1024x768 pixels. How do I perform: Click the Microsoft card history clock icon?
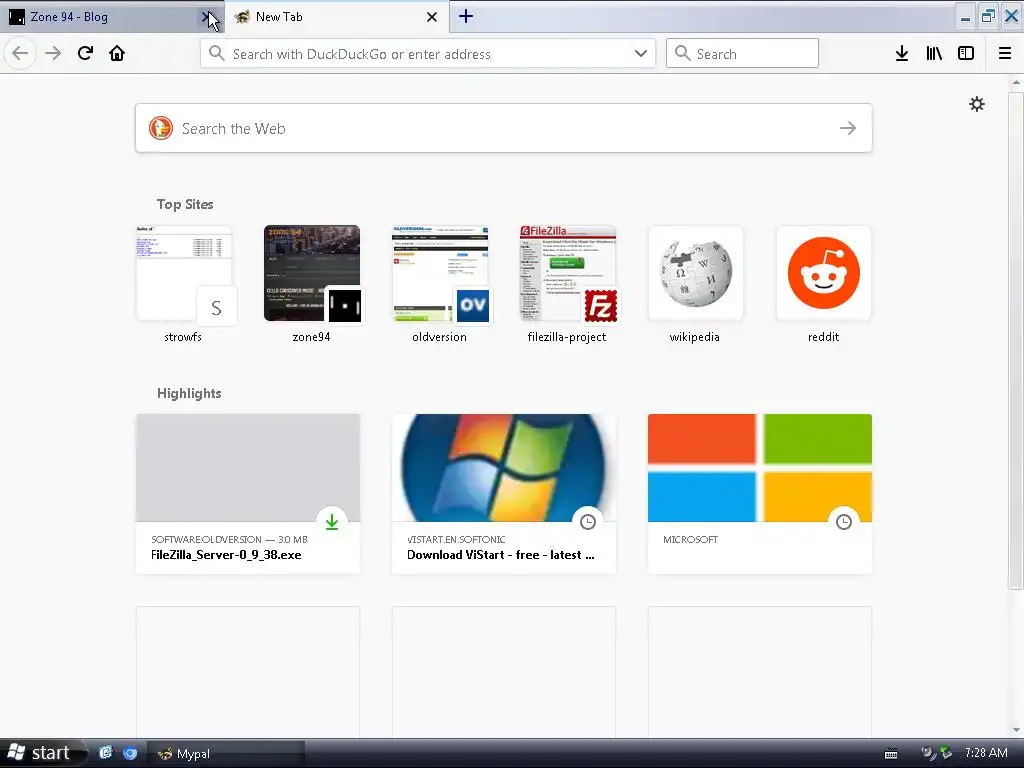(x=844, y=522)
